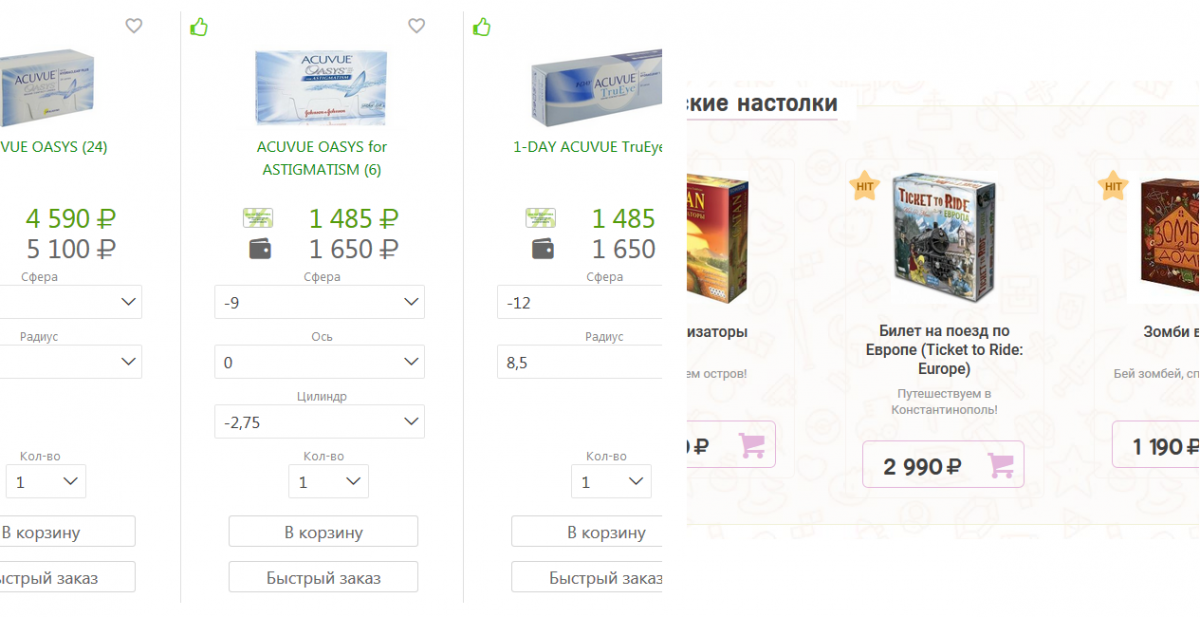Open the Сфера dropdown showing -12
The width and height of the screenshot is (1200, 617).
pos(580,302)
